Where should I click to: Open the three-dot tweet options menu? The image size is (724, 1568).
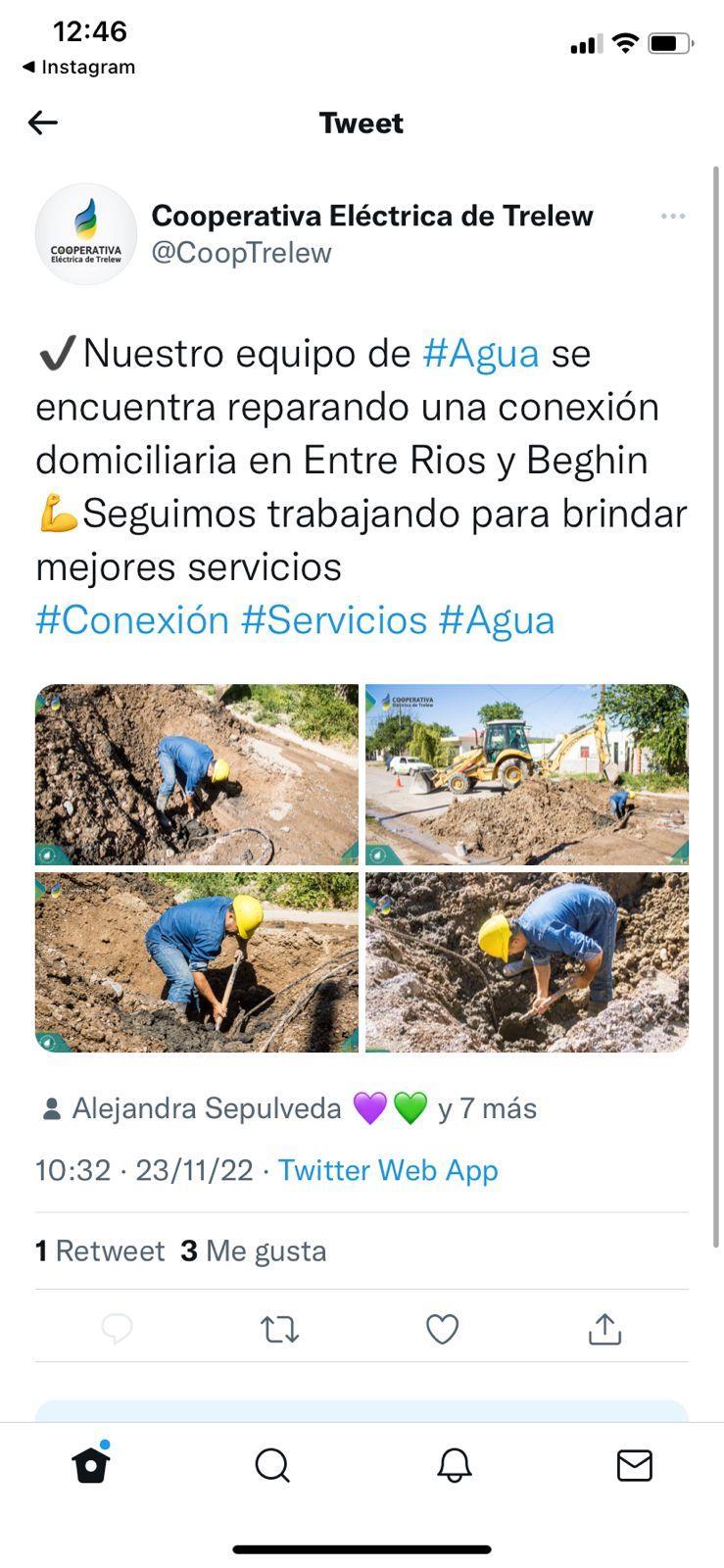point(672,216)
